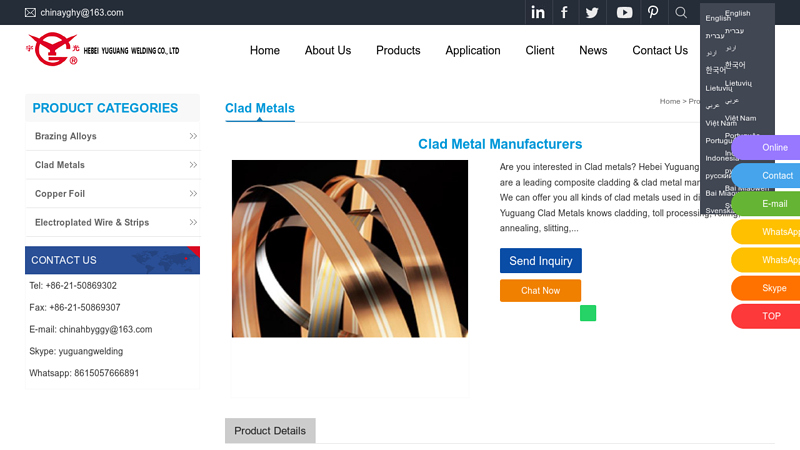Expand the Brazing Alloys category arrow
The height and width of the screenshot is (450, 800).
[x=193, y=136]
